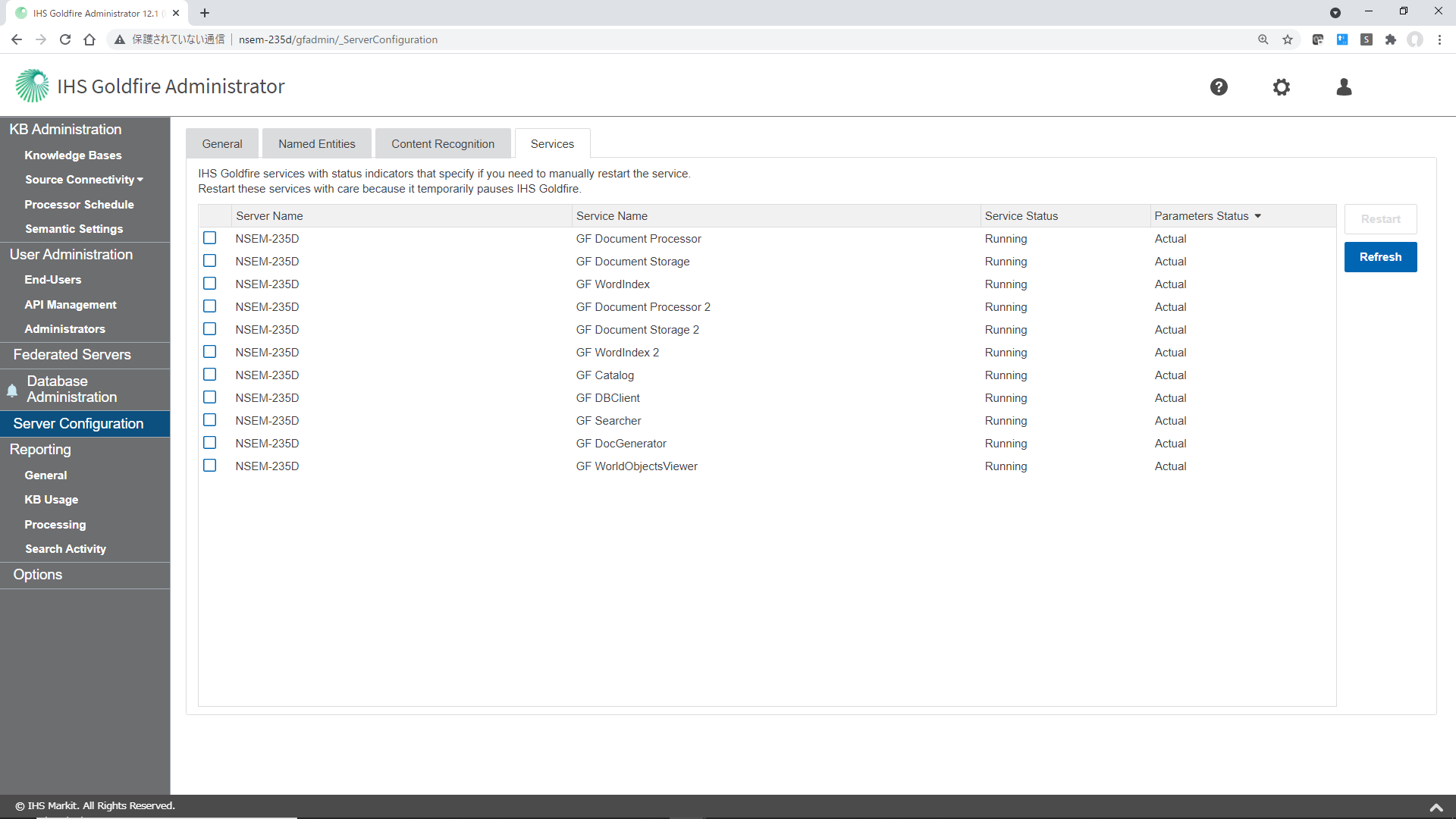Switch to the Named Entities tab
This screenshot has height=819, width=1456.
coord(316,143)
